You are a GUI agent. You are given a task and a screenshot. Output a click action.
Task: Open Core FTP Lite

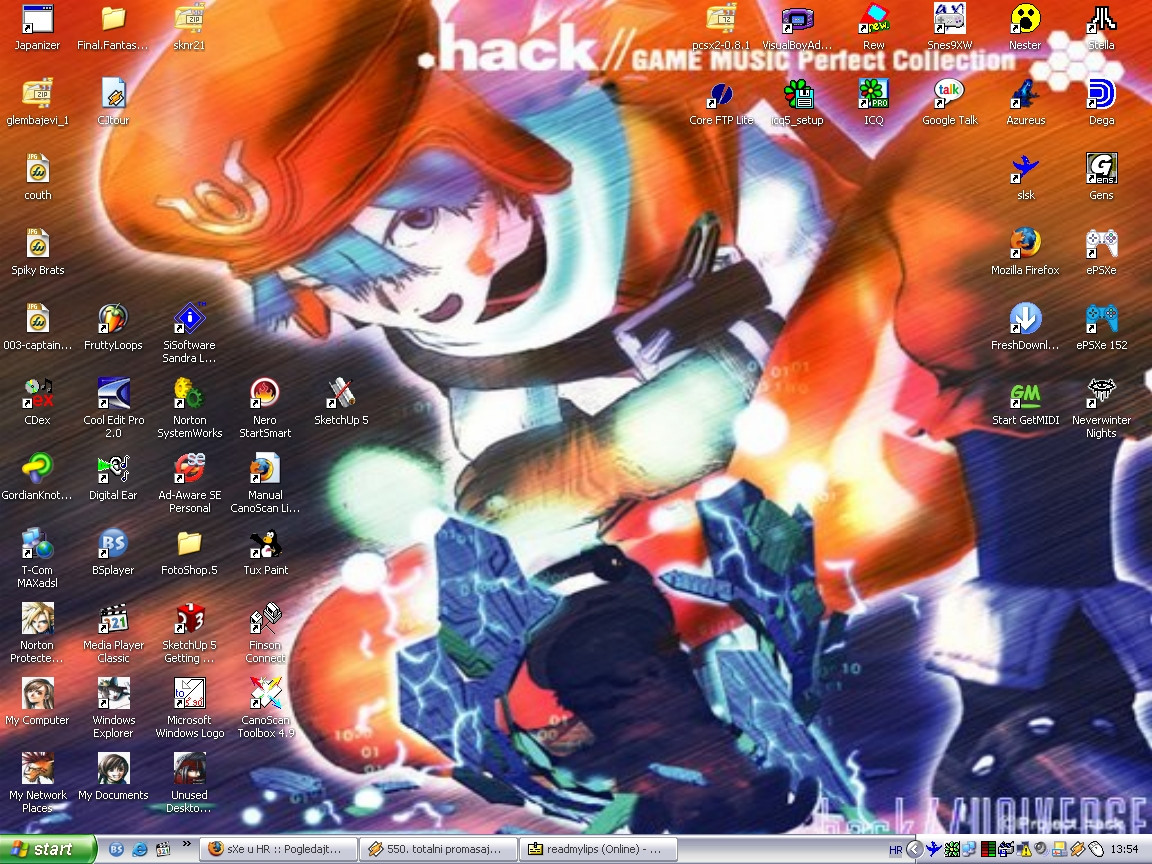(721, 102)
